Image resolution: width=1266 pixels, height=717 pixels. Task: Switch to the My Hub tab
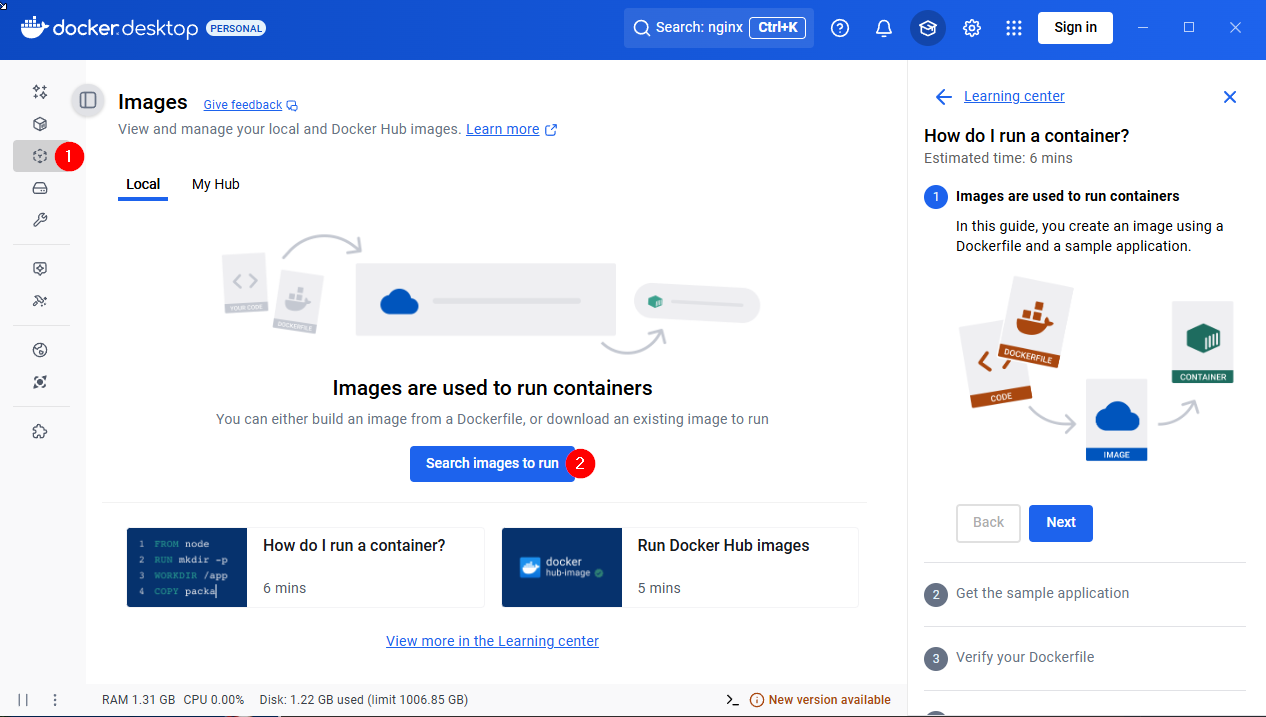216,184
